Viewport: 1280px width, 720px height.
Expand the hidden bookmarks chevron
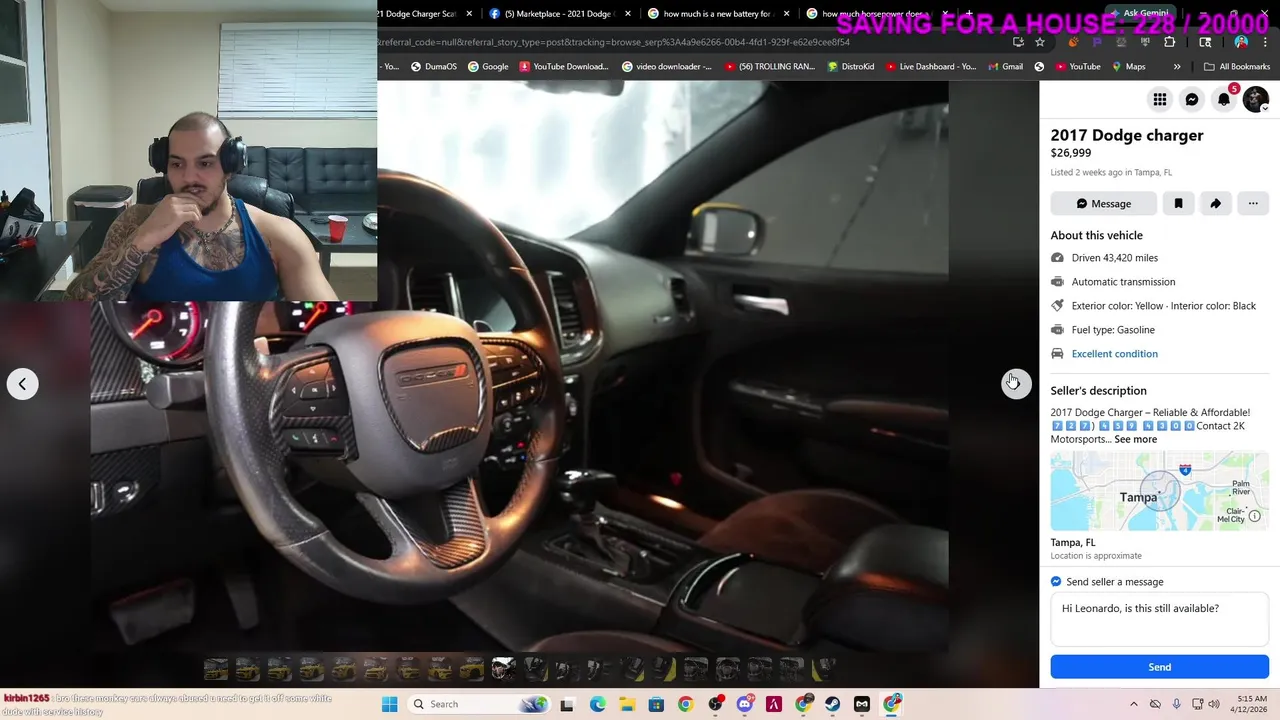[x=1177, y=67]
